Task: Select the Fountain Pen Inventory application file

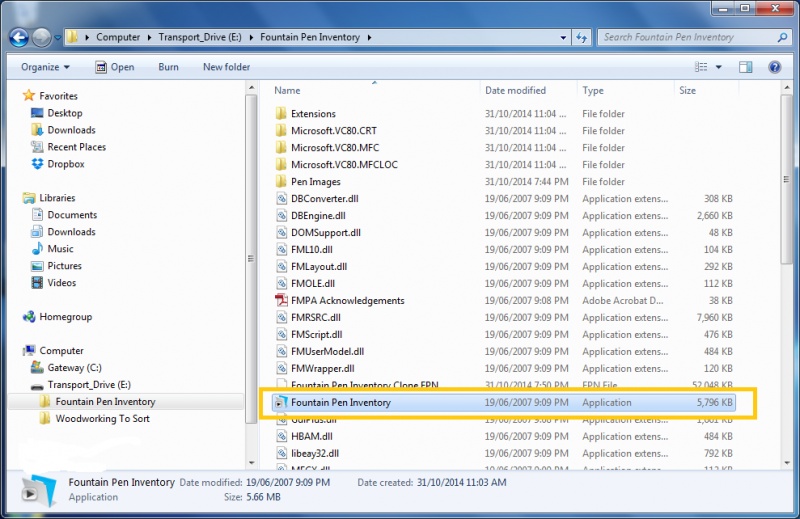Action: point(340,403)
